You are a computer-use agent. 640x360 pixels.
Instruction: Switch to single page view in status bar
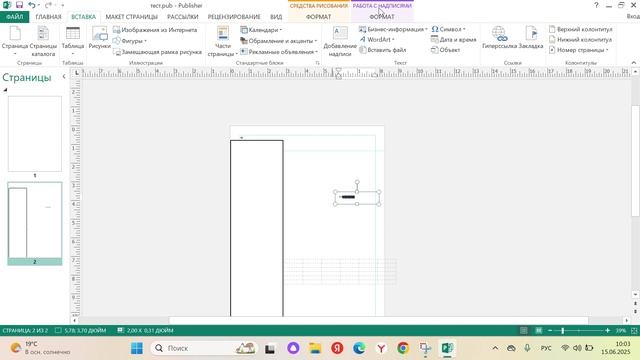tap(524, 331)
